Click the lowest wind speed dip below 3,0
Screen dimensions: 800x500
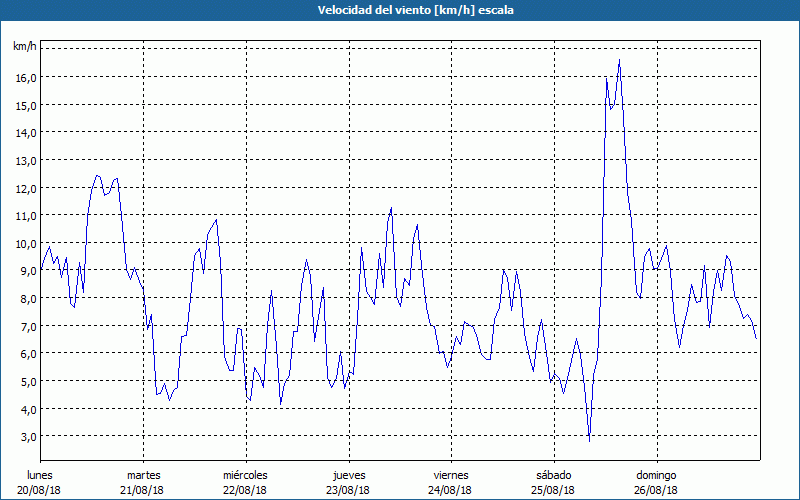tap(590, 441)
